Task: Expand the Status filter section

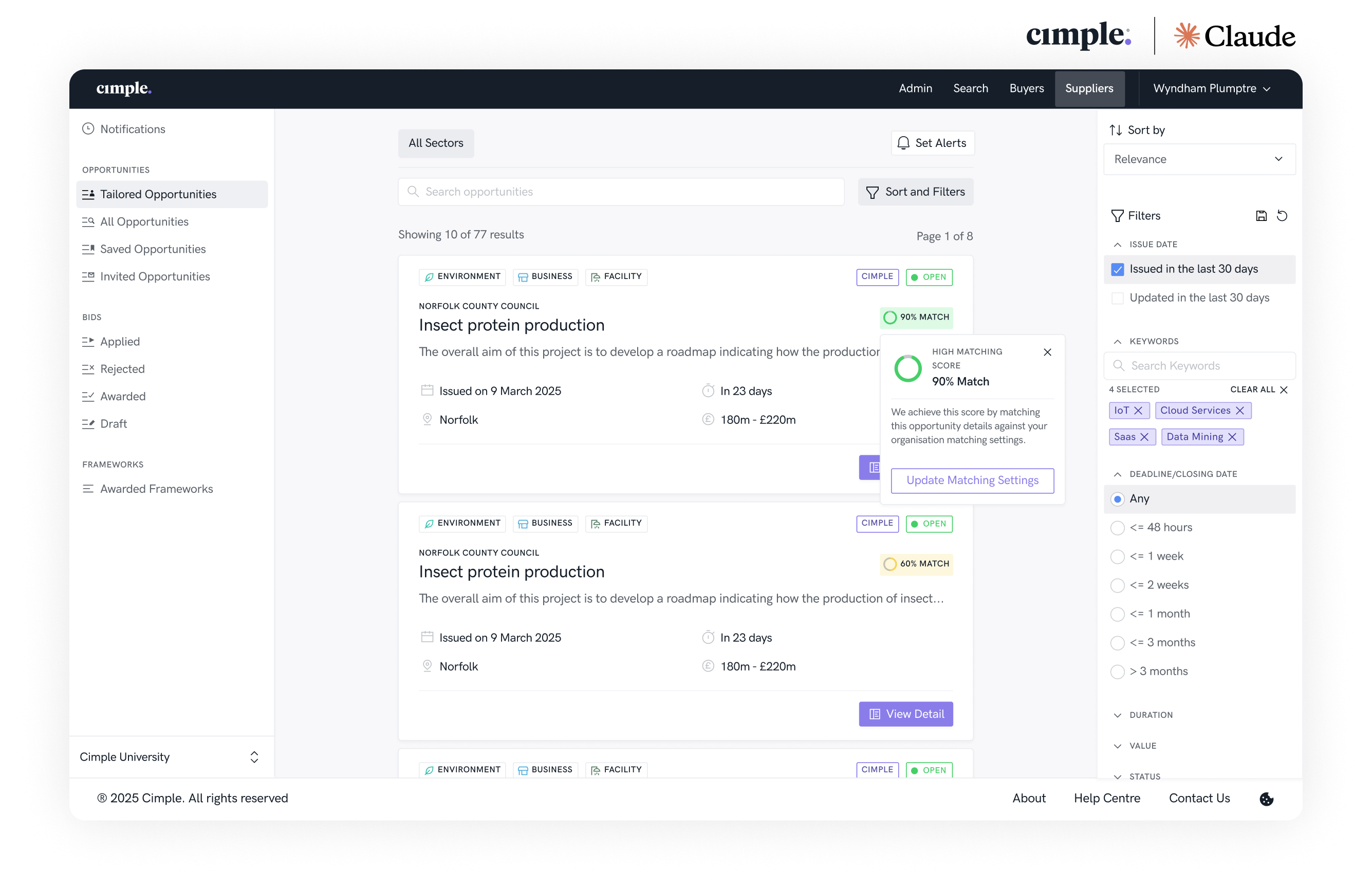Action: tap(1118, 776)
